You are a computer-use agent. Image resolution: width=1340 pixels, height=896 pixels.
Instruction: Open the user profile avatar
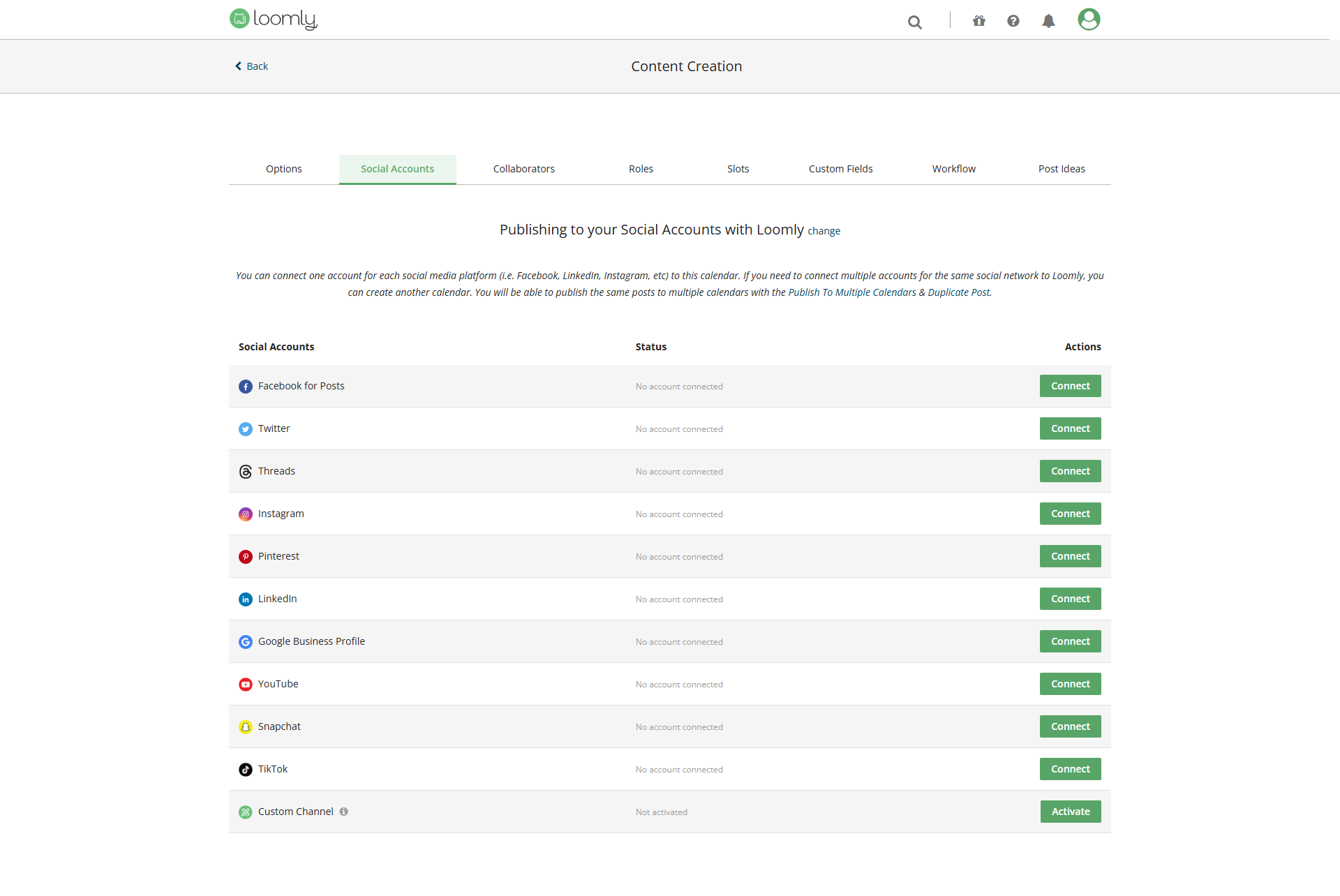point(1089,20)
